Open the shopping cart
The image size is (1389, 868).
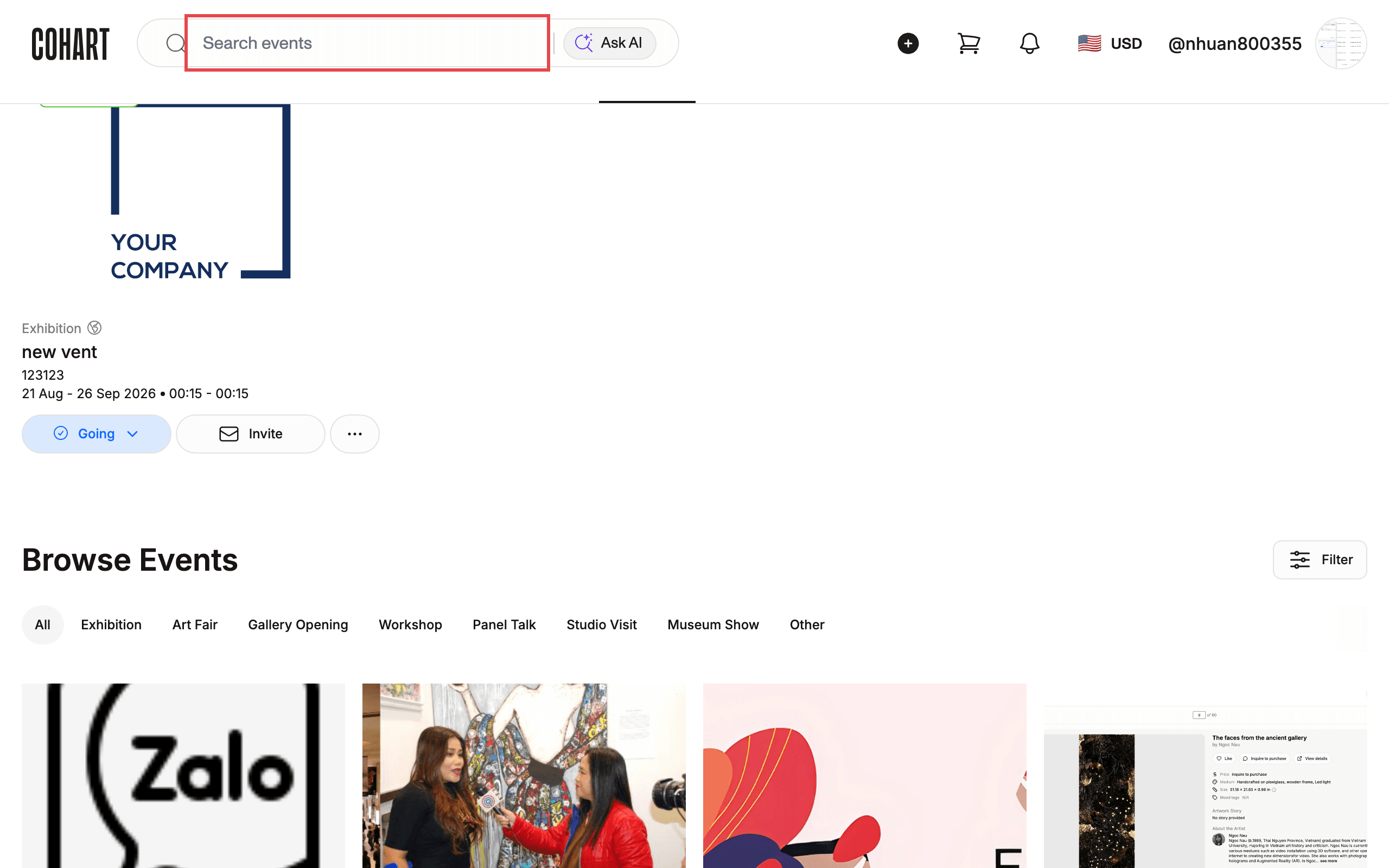coord(969,43)
